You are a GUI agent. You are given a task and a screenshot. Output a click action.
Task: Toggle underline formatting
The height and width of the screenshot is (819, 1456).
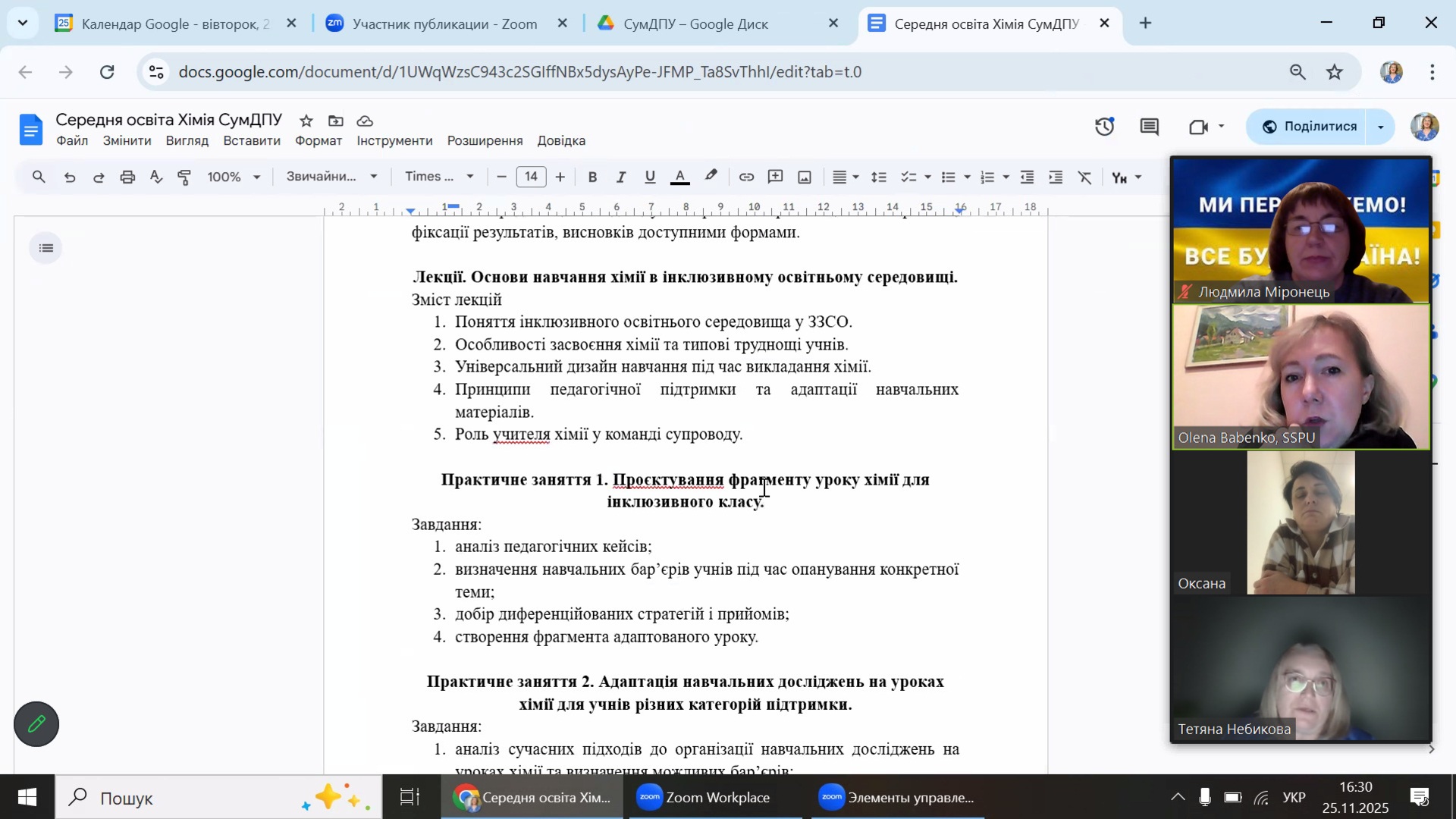pos(650,177)
